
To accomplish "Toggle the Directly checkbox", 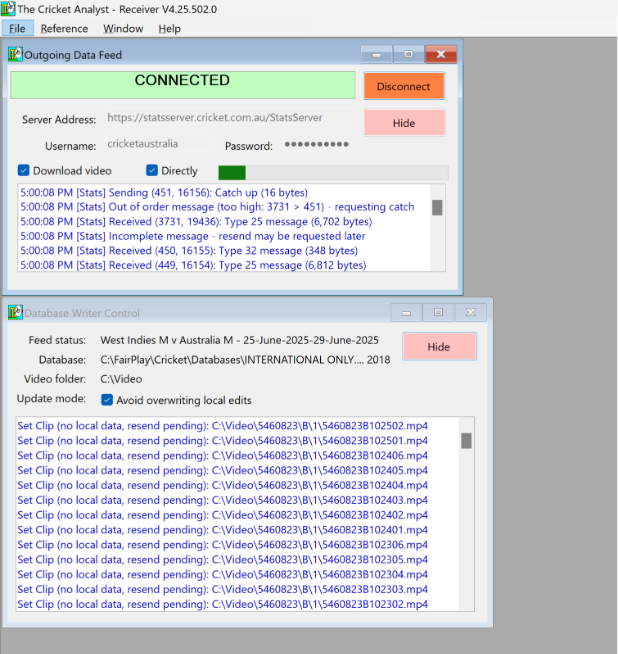I will pos(152,170).
